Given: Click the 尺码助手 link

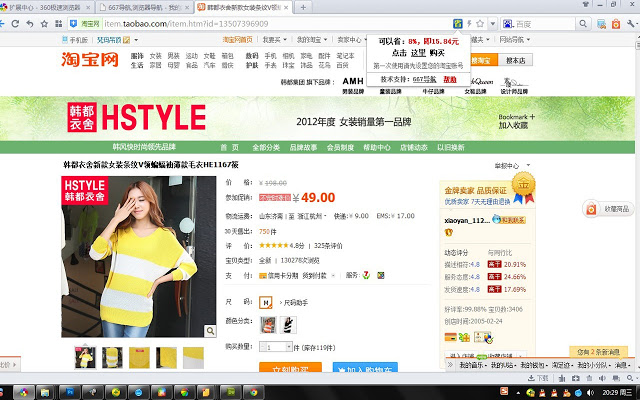Looking at the screenshot, I should (x=296, y=303).
